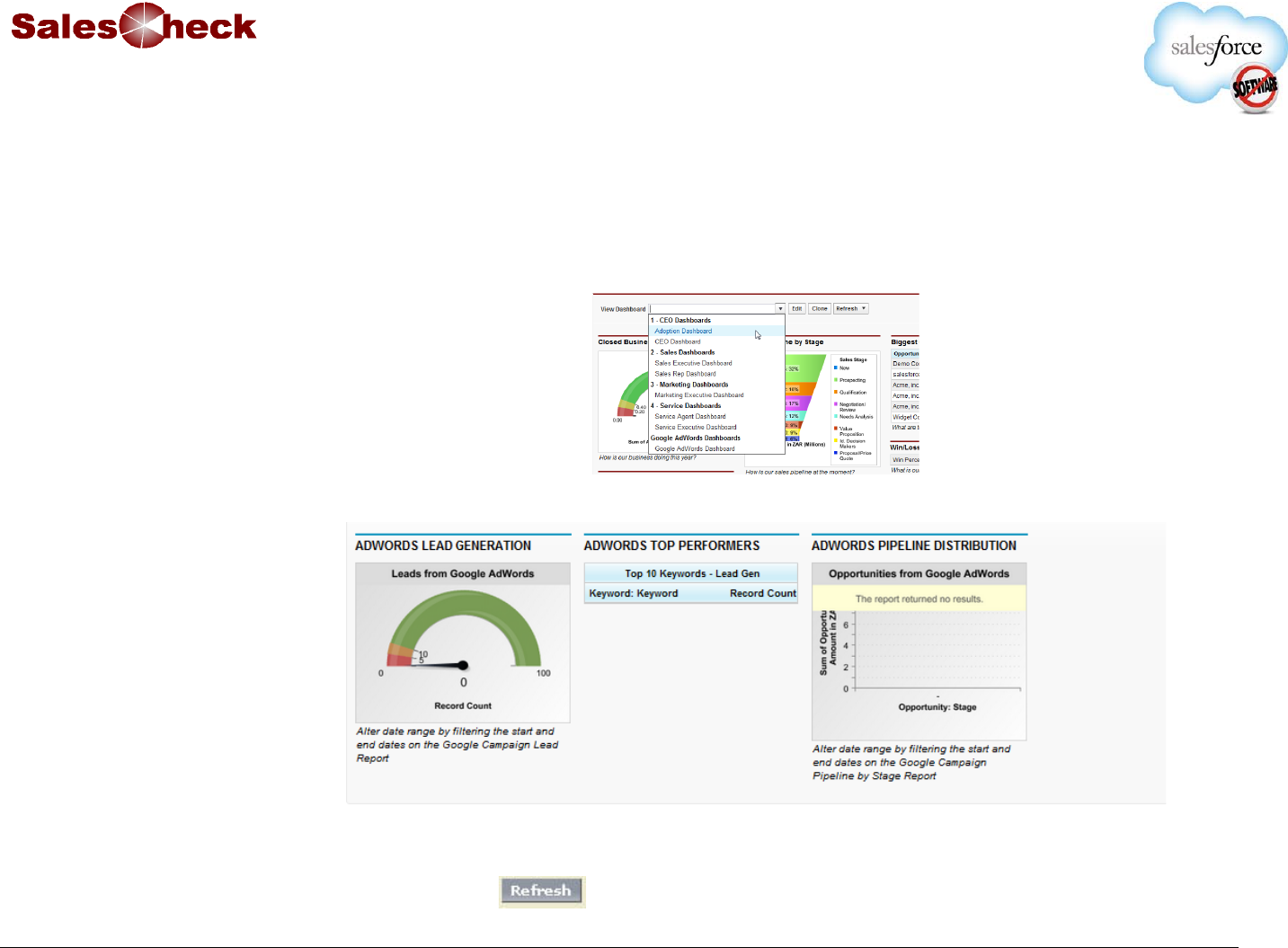Open the 'Top 10 Keywords - Lead Gen' table title
The image size is (1288, 948).
[x=692, y=573]
